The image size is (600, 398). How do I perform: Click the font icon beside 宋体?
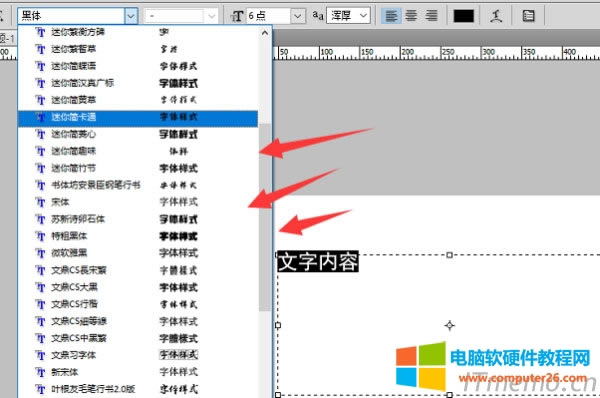pyautogui.click(x=40, y=202)
